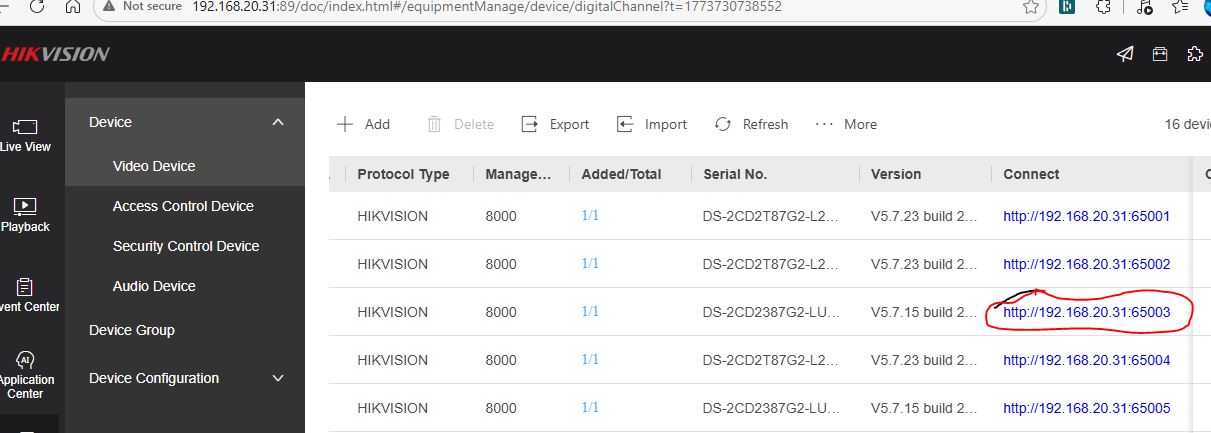Bookmark this page with the star icon
Image resolution: width=1211 pixels, height=433 pixels.
1031,7
